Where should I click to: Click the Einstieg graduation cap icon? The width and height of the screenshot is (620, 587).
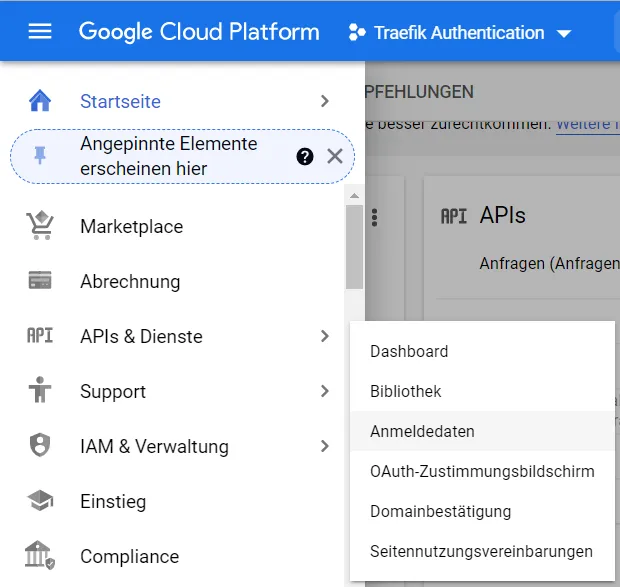pos(40,500)
